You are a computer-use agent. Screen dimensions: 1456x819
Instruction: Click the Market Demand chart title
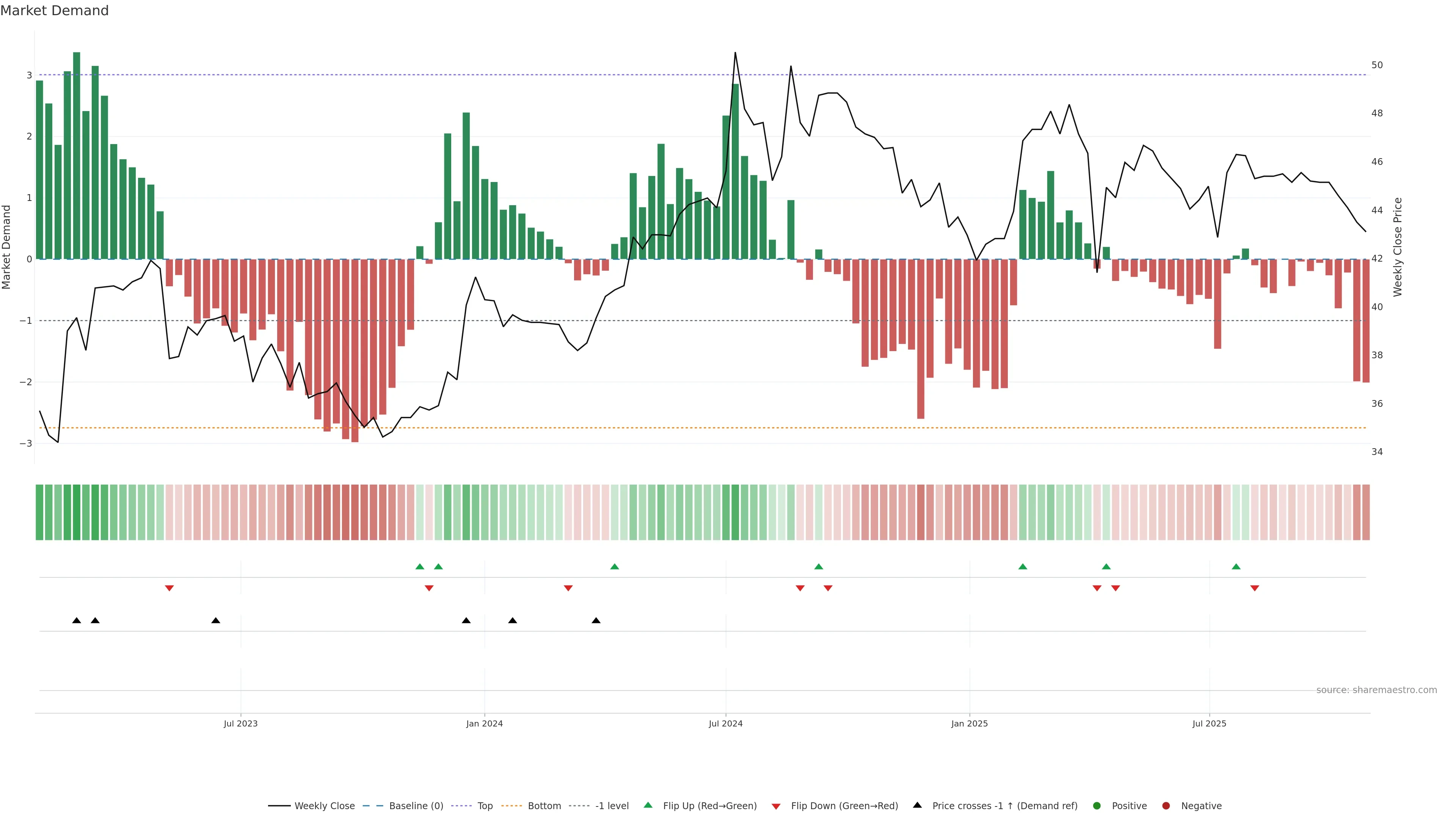coord(54,11)
